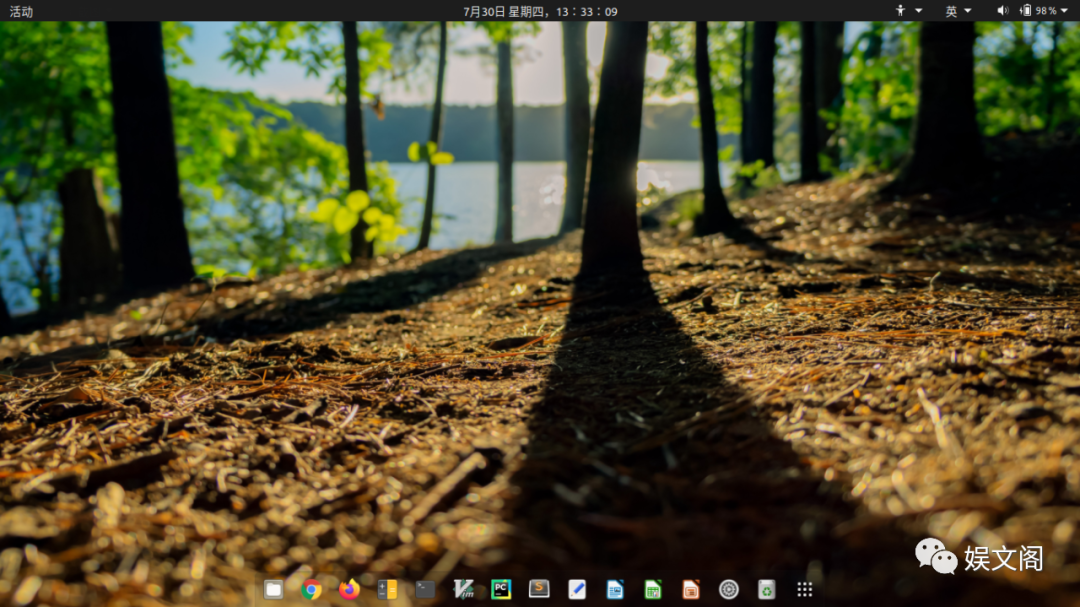Click the battery status icon
Screen dimensions: 1080x607
pyautogui.click(x=1025, y=10)
